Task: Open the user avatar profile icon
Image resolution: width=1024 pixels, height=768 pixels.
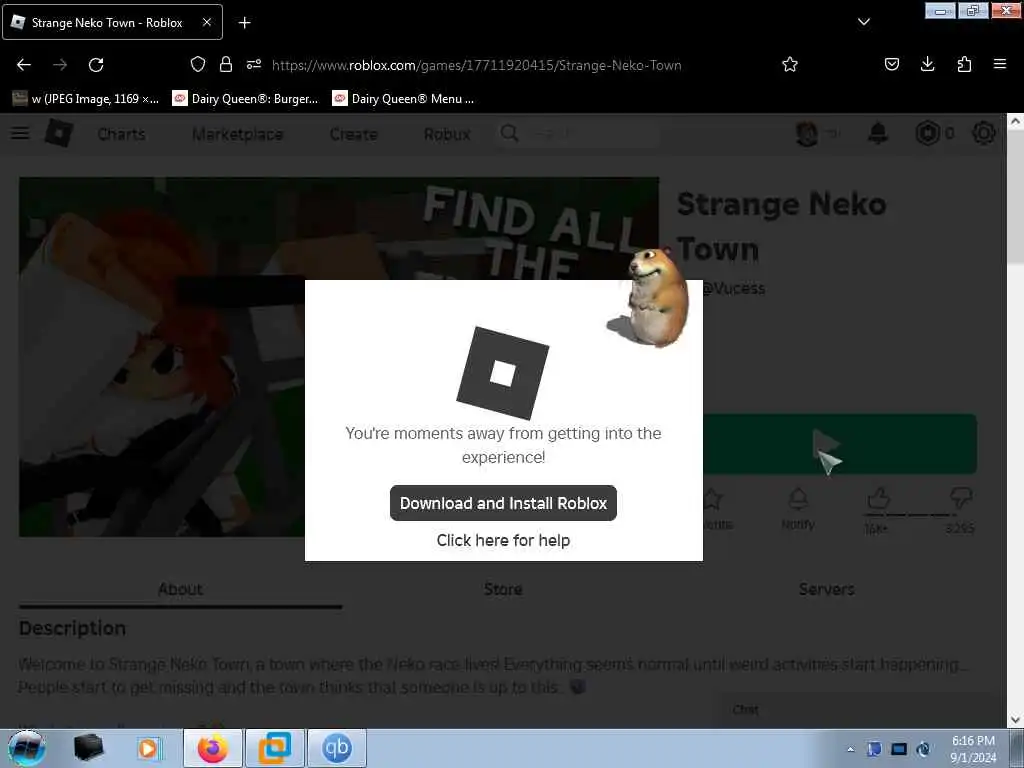Action: coord(807,133)
